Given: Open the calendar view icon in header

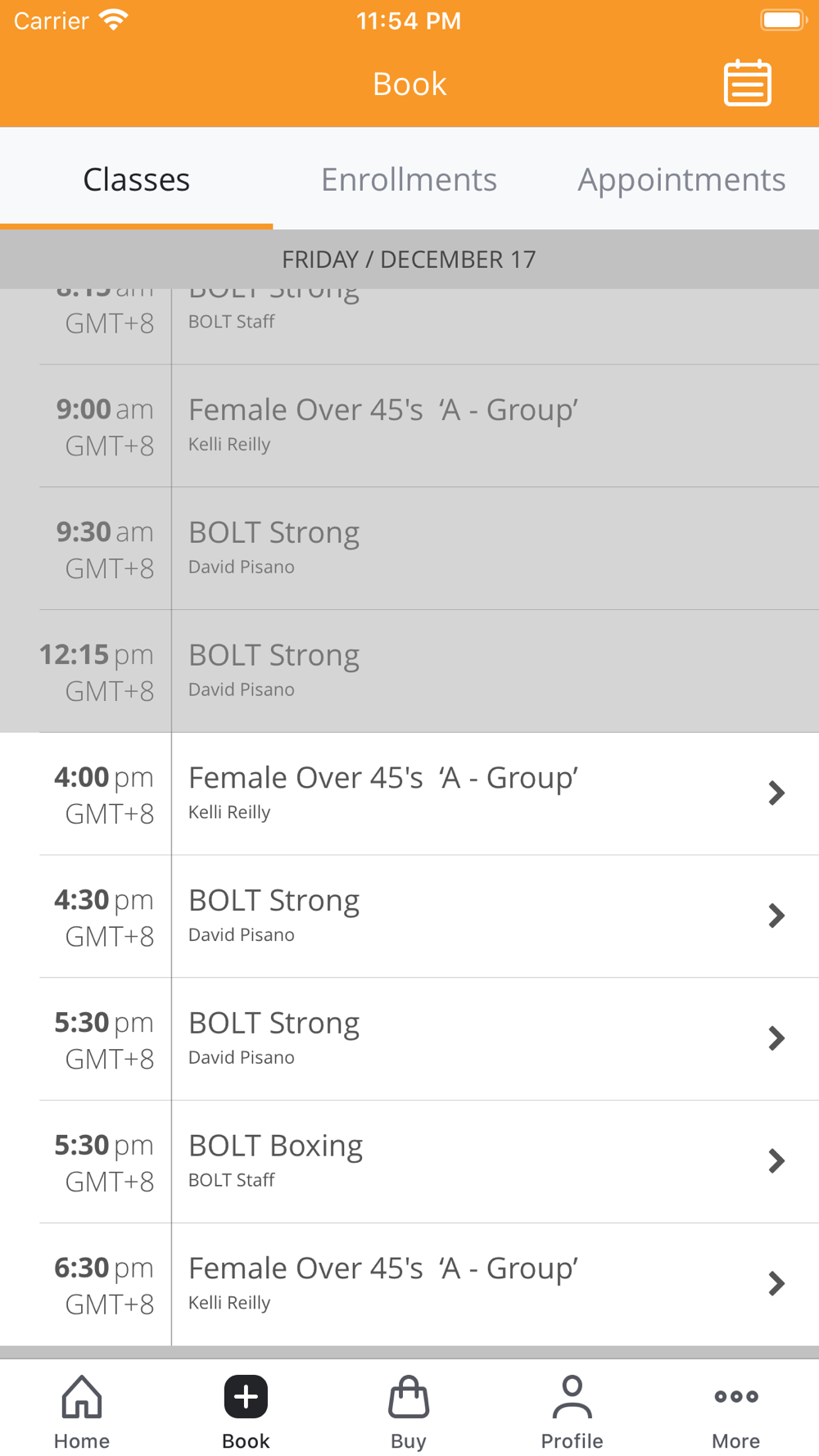Looking at the screenshot, I should coord(747,84).
